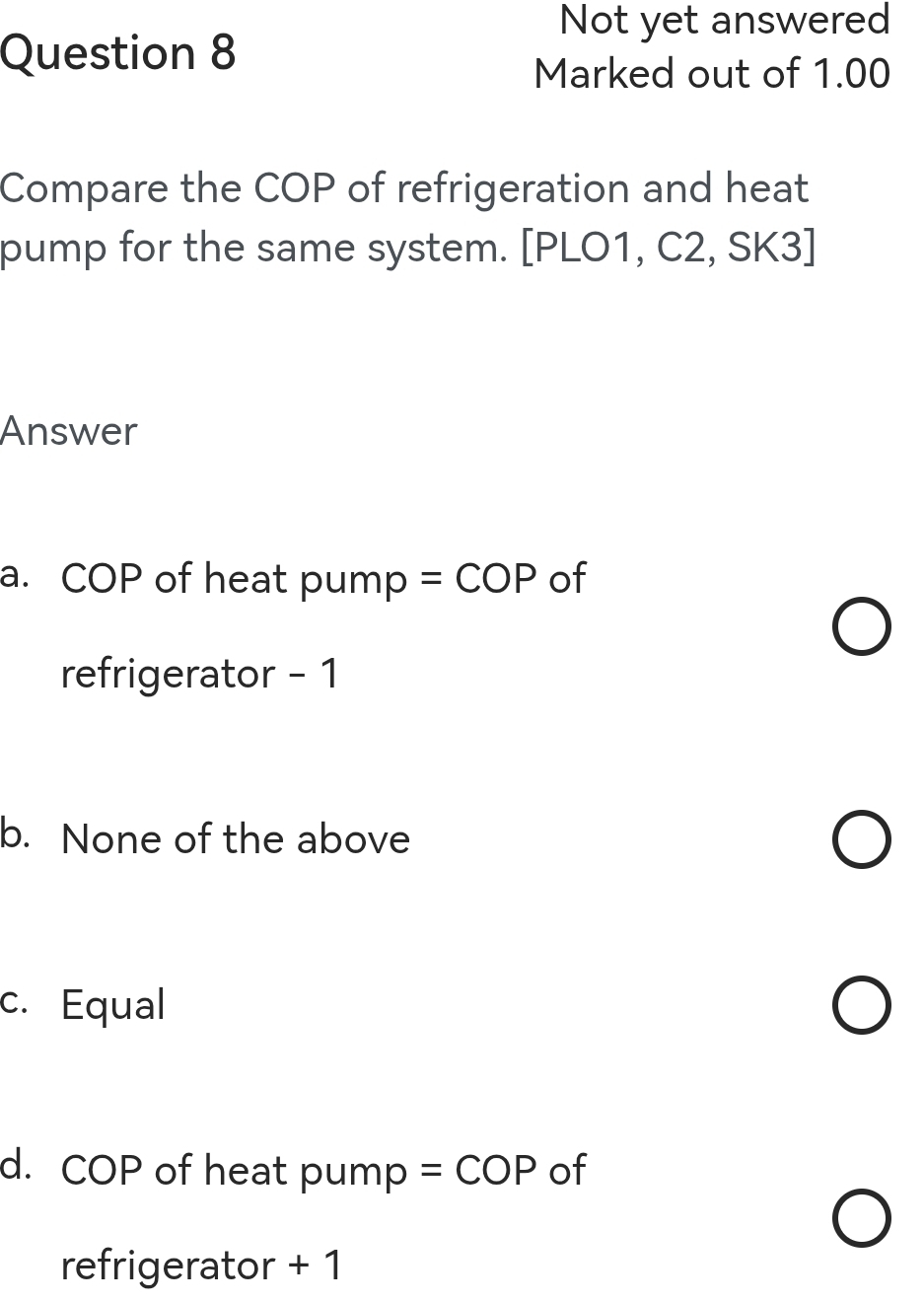
Task: Click the 'Marked out of 1.00' text
Action: point(708,73)
